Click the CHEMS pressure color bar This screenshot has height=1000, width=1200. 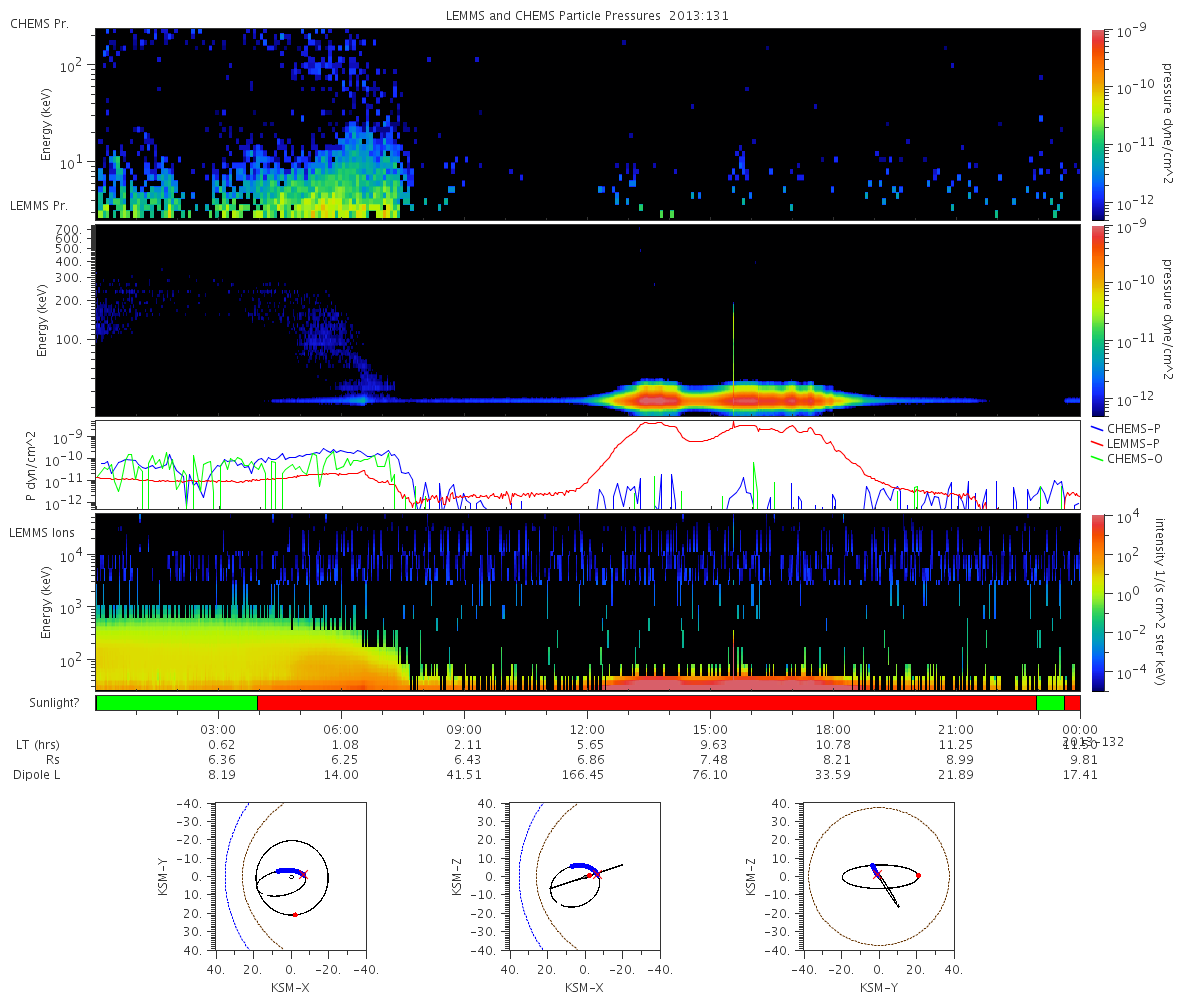click(1098, 124)
